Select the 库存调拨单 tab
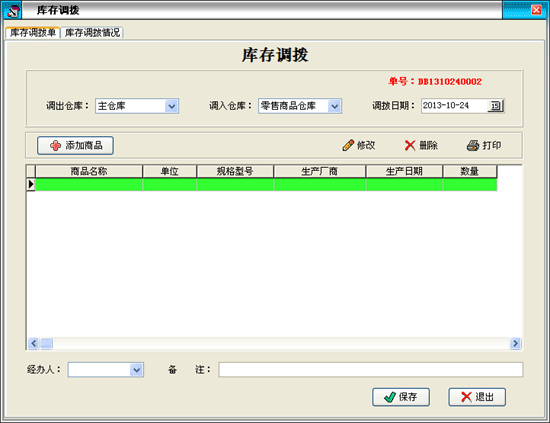Screen dimensions: 550x423 pyautogui.click(x=33, y=33)
